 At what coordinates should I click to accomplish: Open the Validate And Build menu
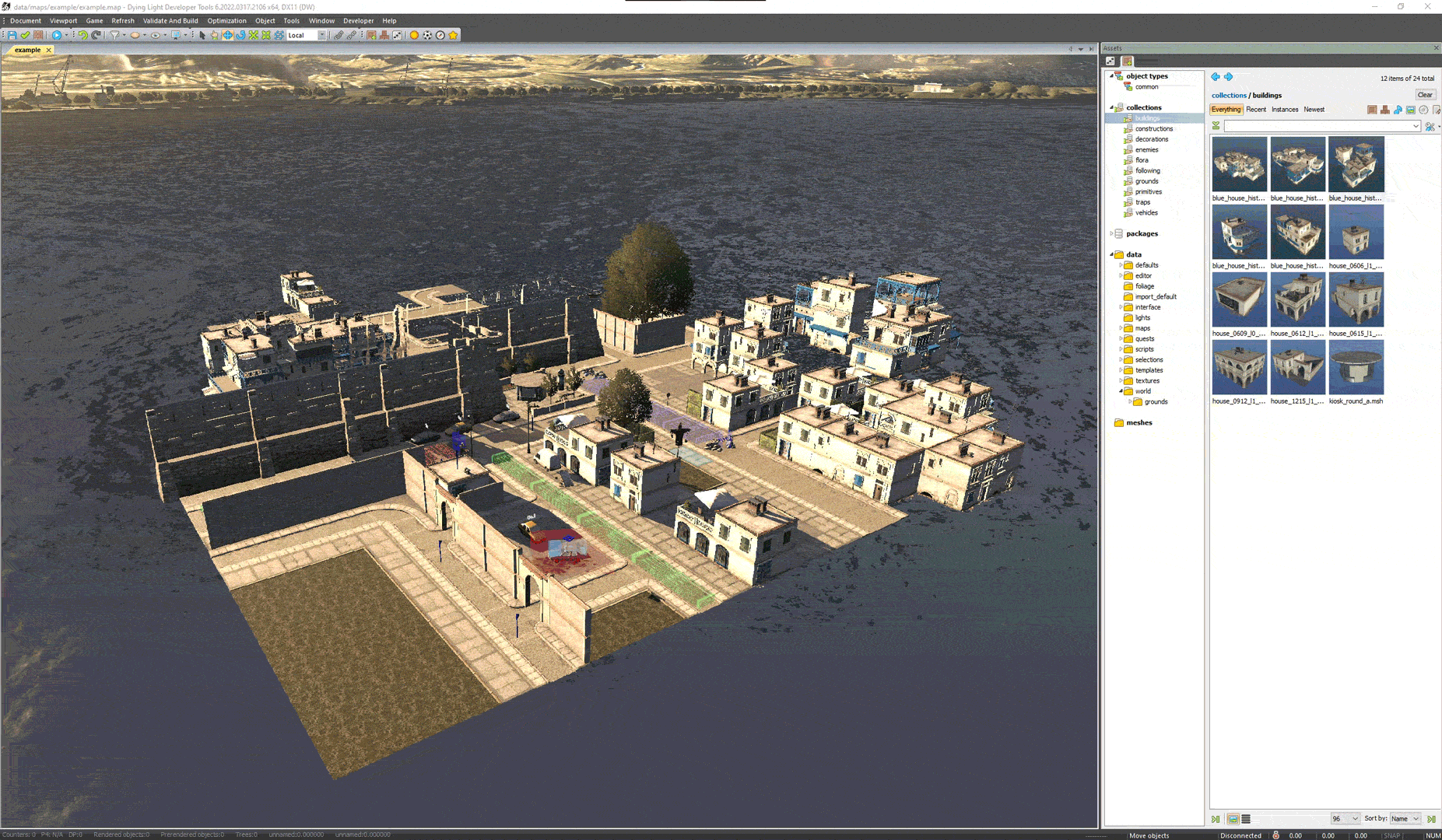(x=170, y=21)
